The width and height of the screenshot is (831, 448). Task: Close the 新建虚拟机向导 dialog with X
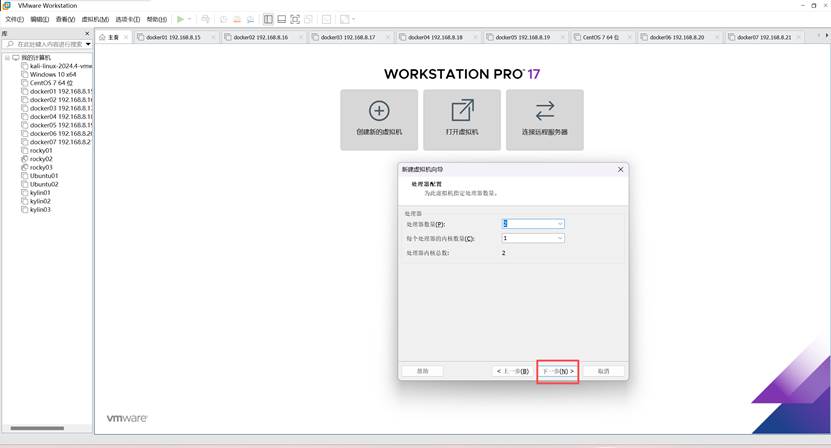(621, 169)
